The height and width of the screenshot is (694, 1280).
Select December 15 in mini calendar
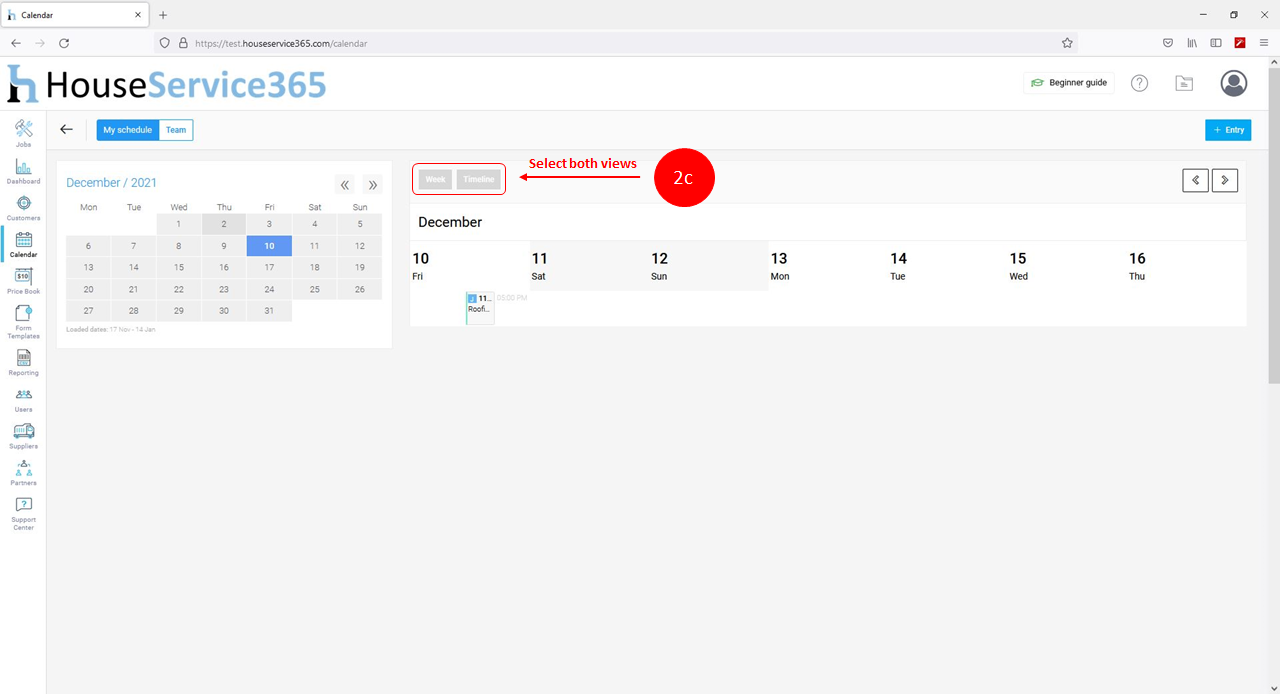(179, 267)
